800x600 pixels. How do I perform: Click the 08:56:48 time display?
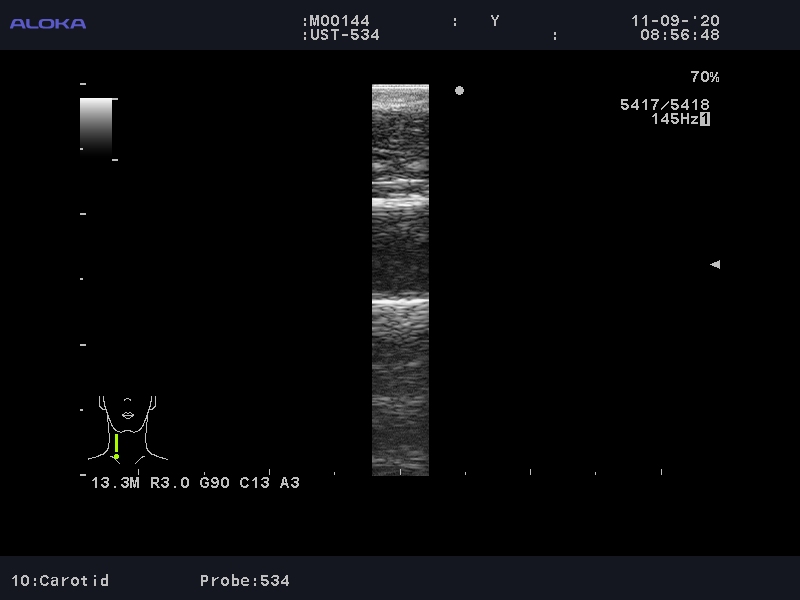point(679,35)
